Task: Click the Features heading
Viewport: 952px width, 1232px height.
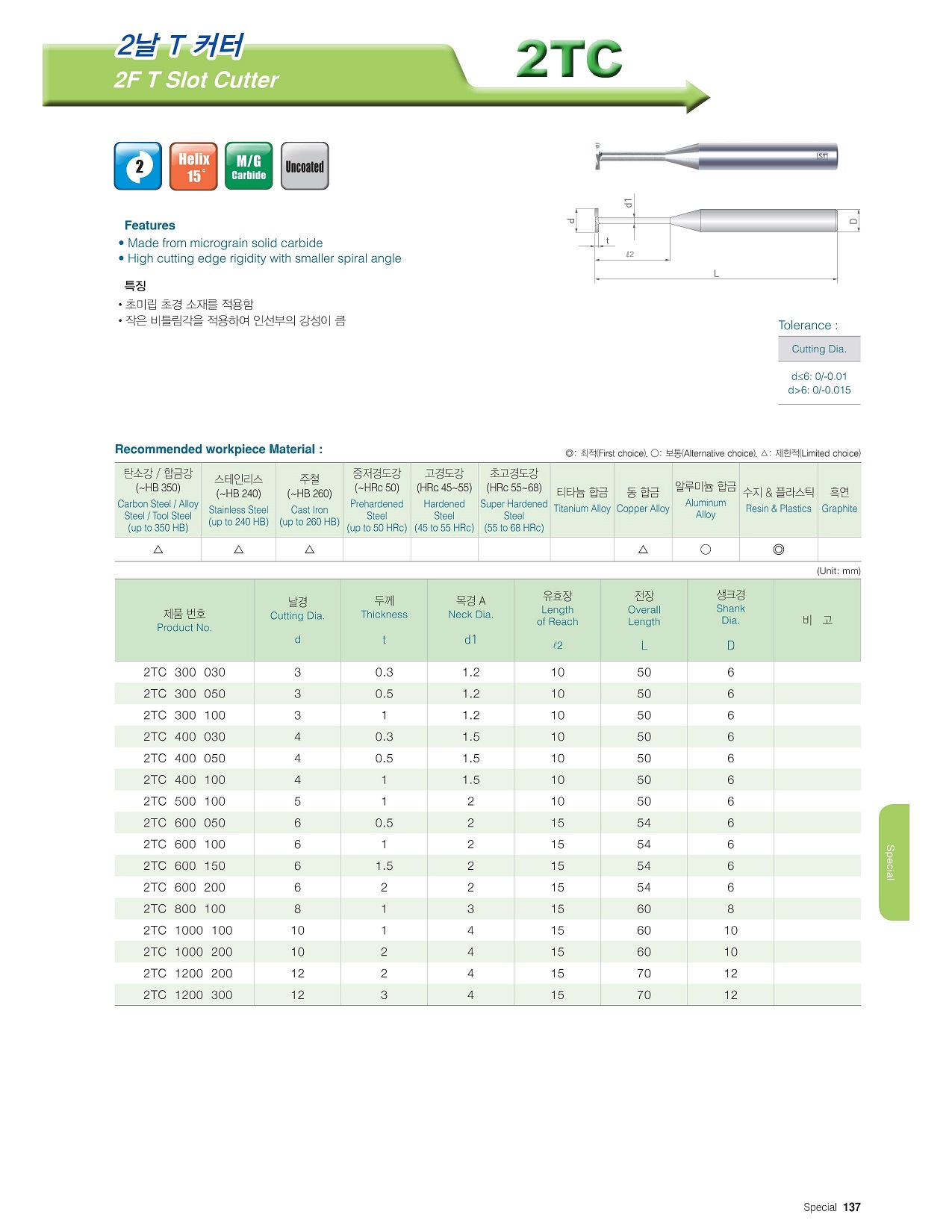Action: pos(150,225)
